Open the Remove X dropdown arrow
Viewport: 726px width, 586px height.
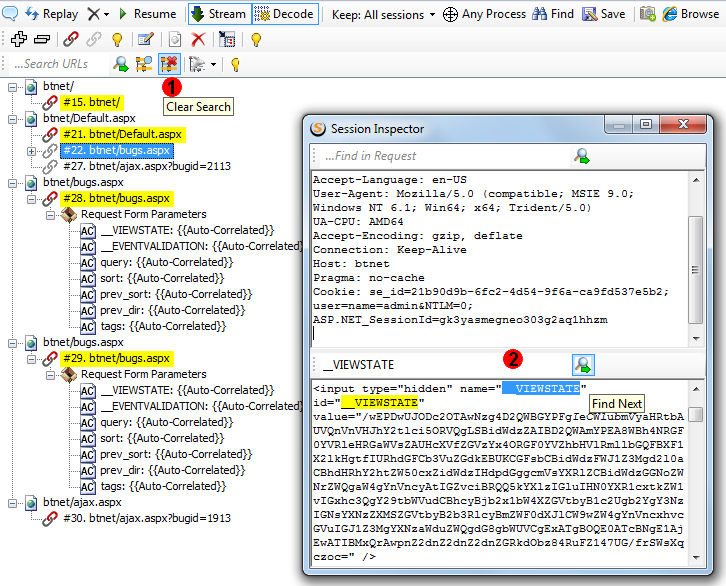[106, 14]
